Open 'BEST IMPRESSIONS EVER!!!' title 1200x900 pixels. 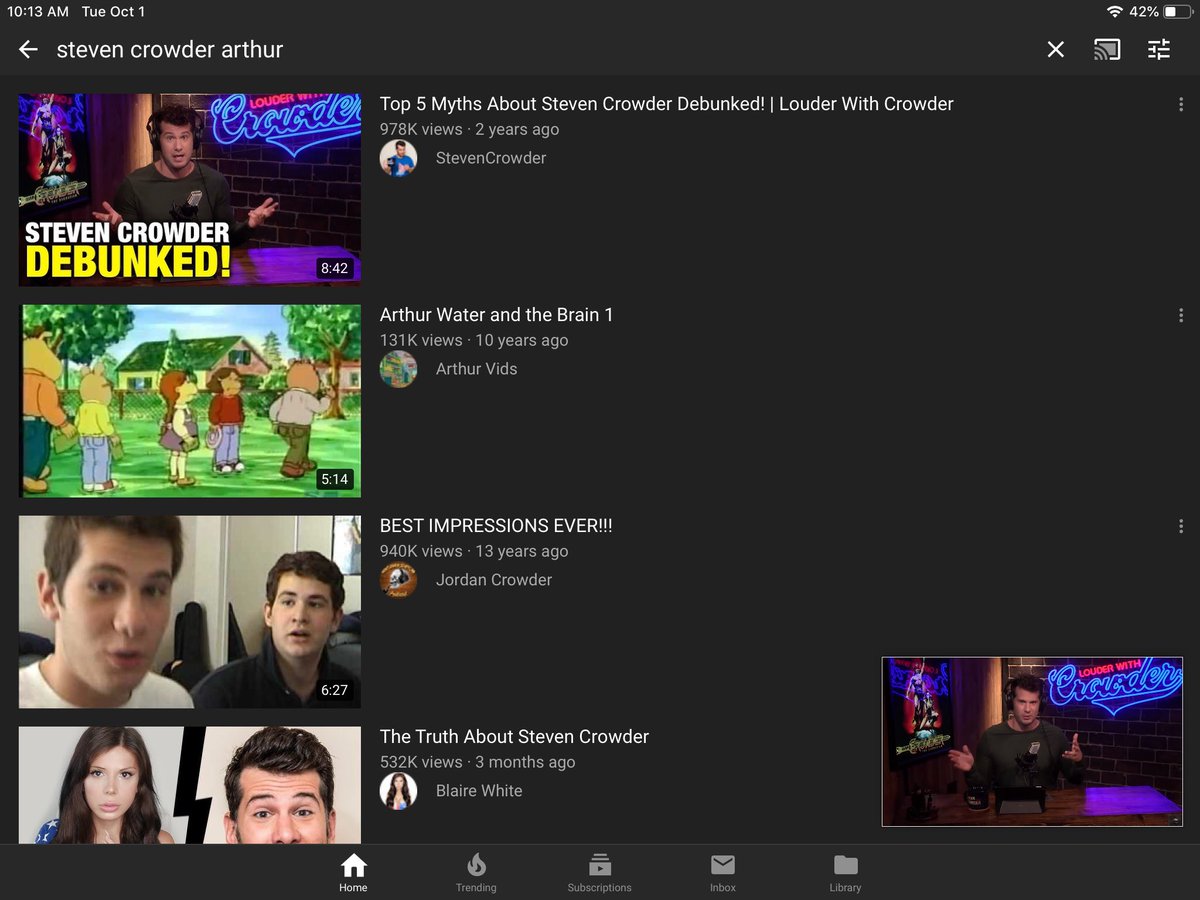496,526
